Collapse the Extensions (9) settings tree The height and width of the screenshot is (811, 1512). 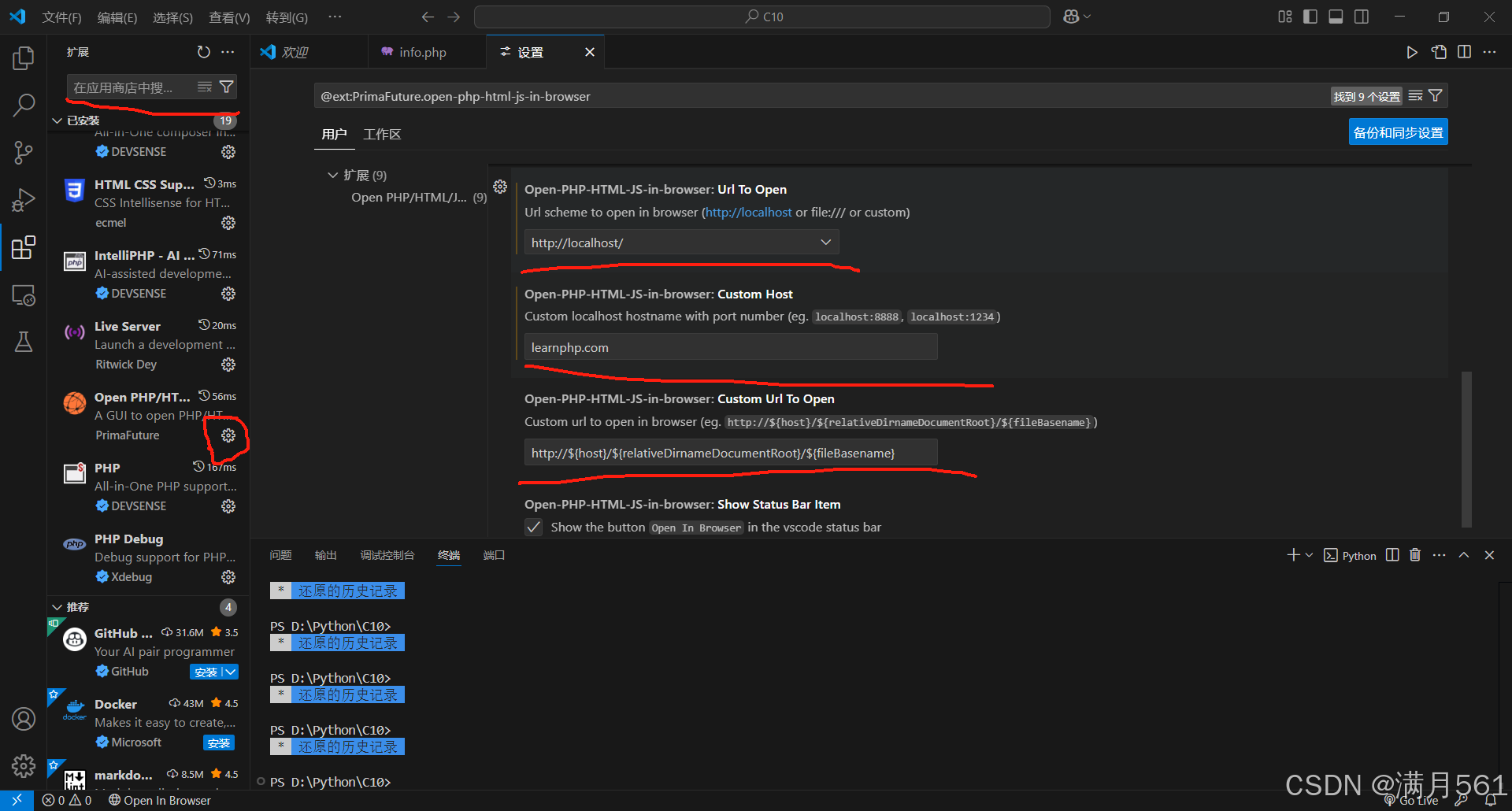point(332,175)
